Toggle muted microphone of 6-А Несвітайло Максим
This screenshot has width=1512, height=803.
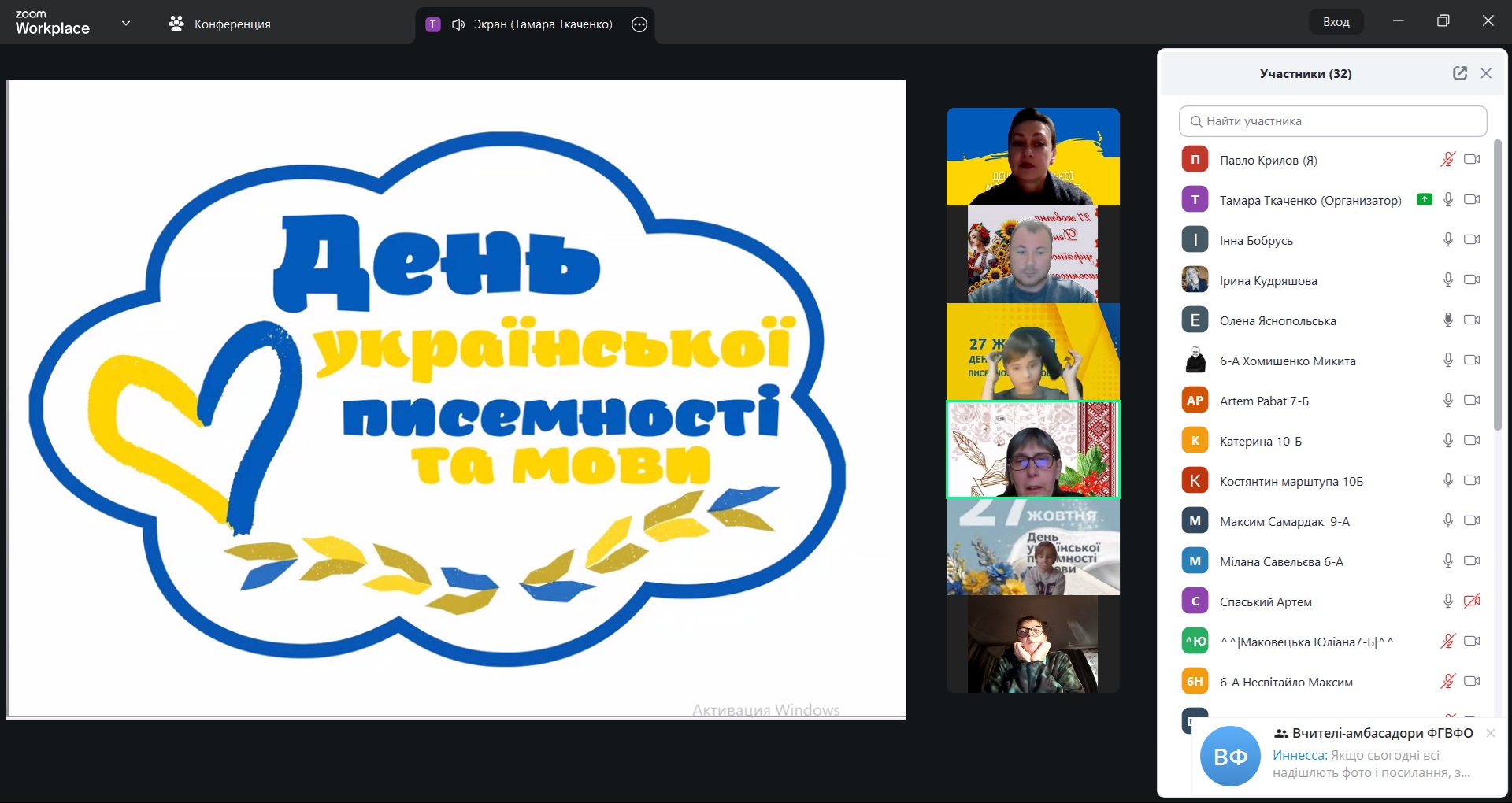[x=1447, y=682]
